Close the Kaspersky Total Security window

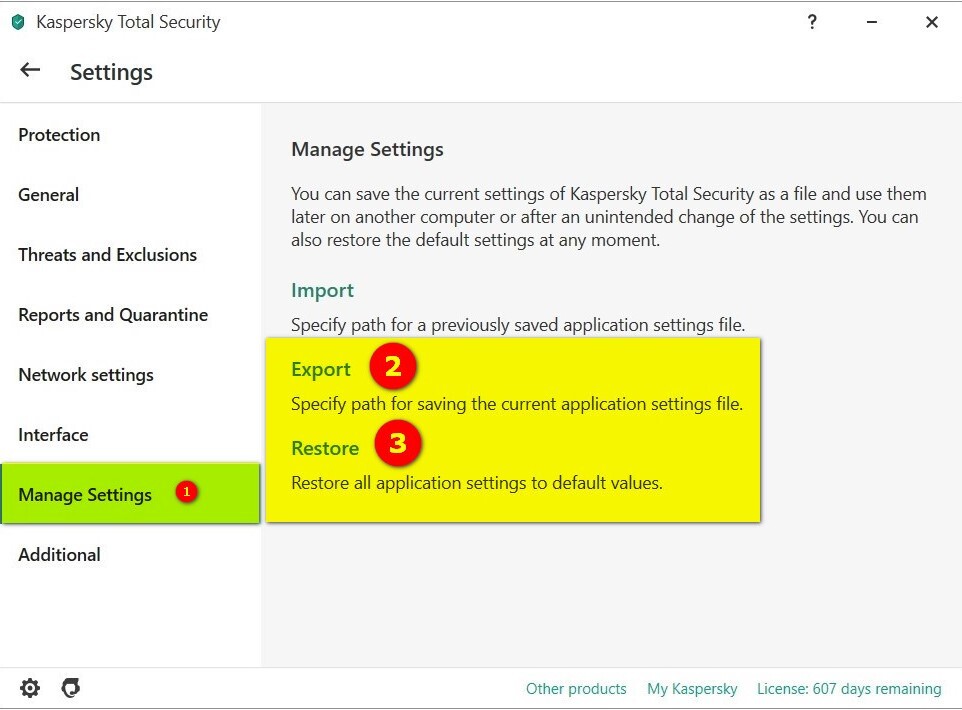coord(932,22)
